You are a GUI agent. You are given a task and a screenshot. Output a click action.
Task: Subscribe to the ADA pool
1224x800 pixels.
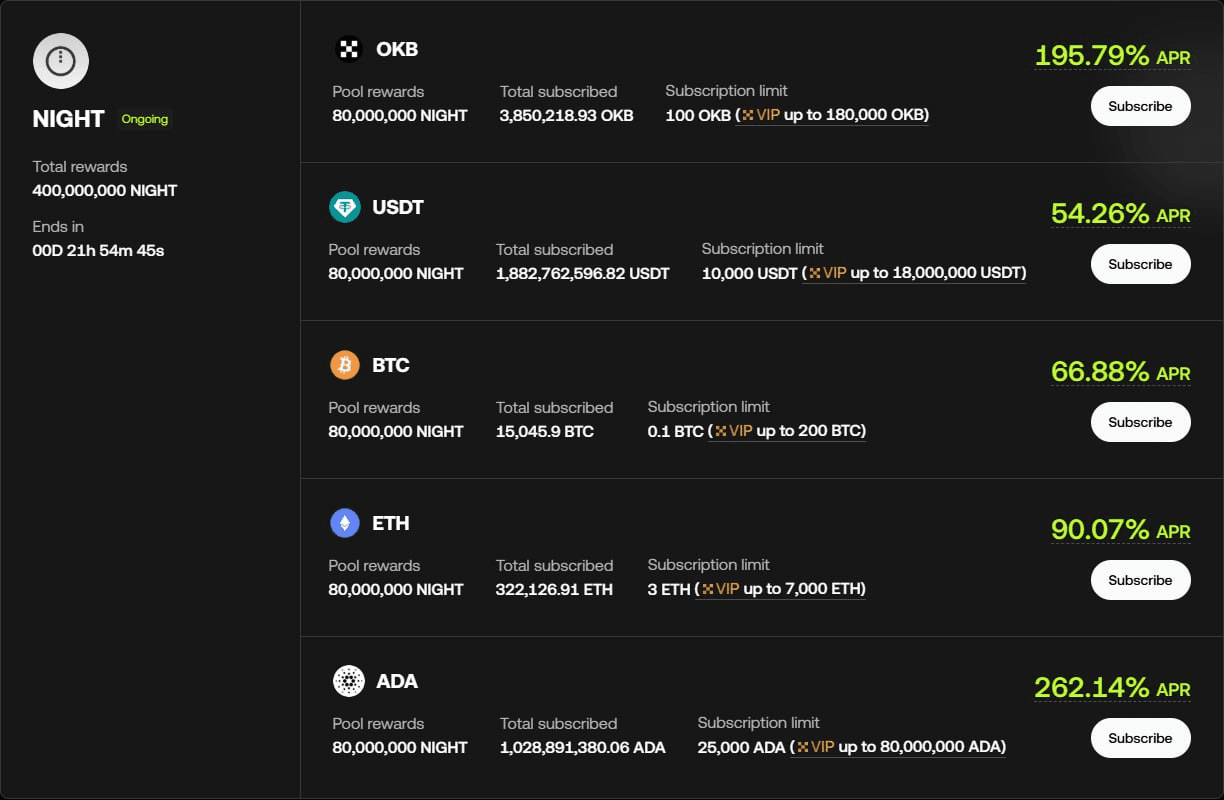[x=1140, y=738]
